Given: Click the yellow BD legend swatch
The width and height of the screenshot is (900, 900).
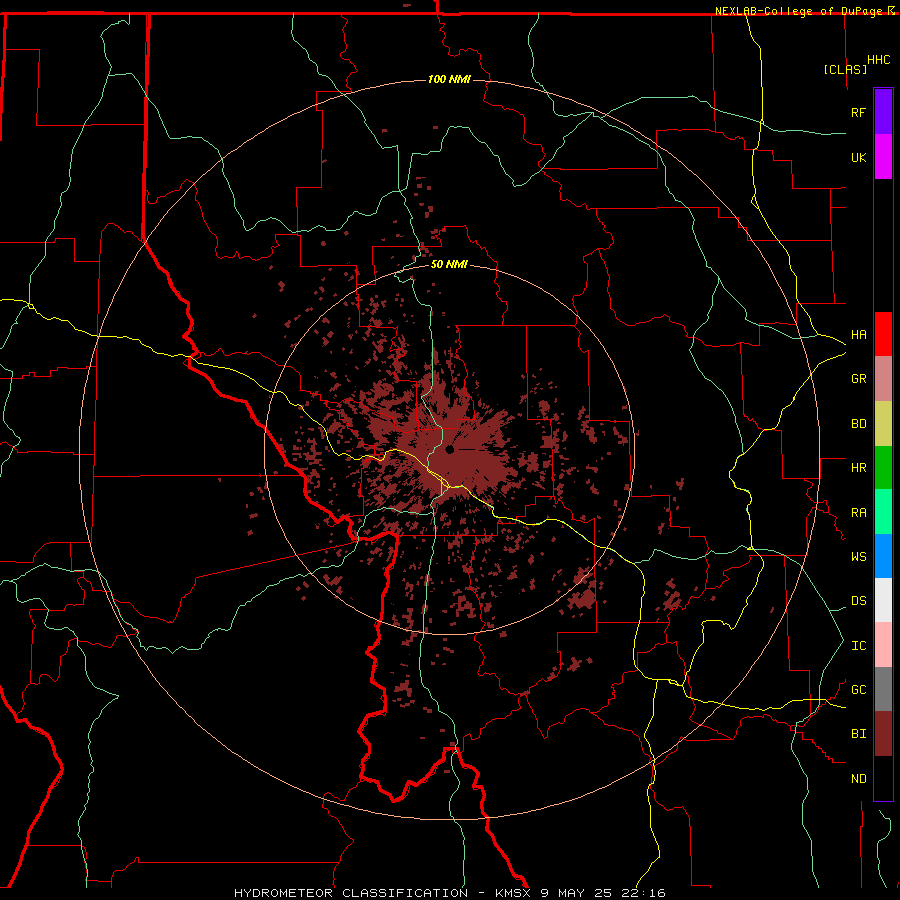Looking at the screenshot, I should click(x=883, y=424).
